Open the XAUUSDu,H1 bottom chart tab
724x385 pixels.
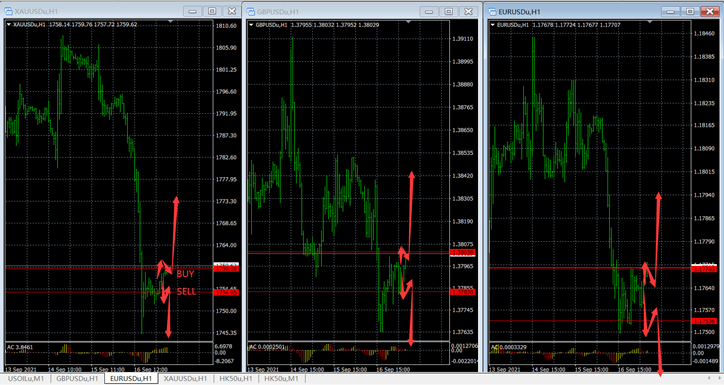click(185, 379)
